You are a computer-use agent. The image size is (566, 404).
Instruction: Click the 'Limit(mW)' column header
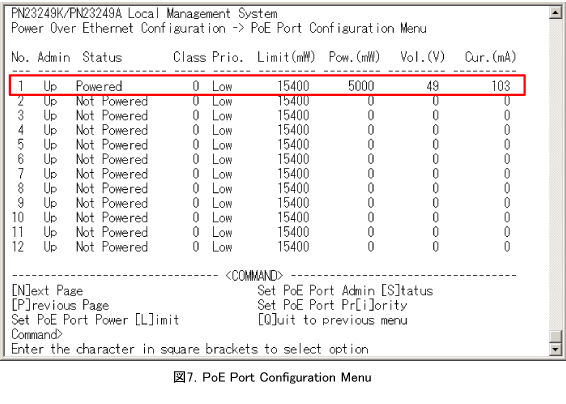[x=286, y=57]
